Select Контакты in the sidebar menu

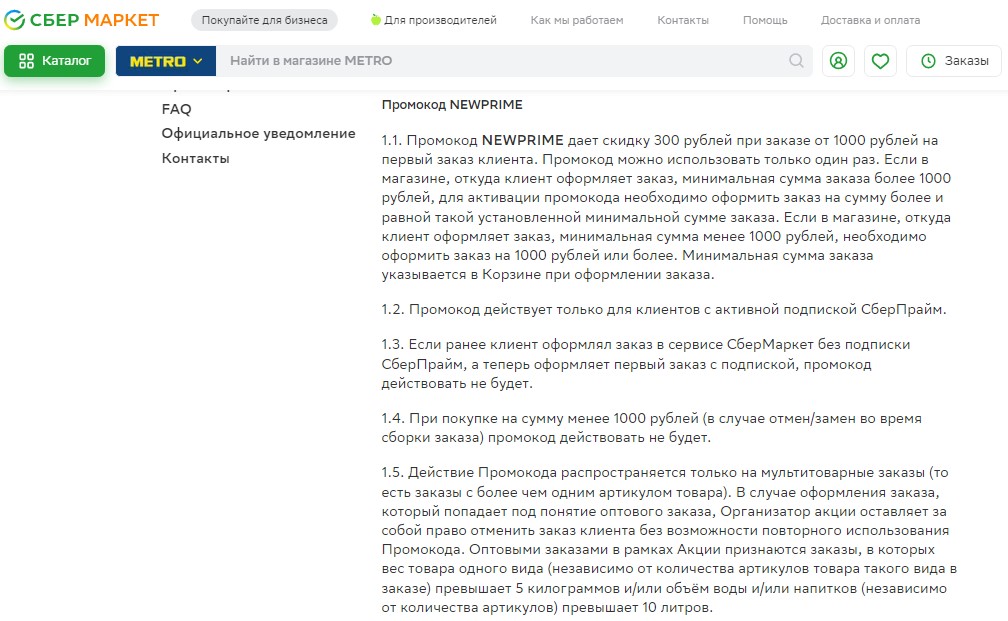pyautogui.click(x=195, y=158)
